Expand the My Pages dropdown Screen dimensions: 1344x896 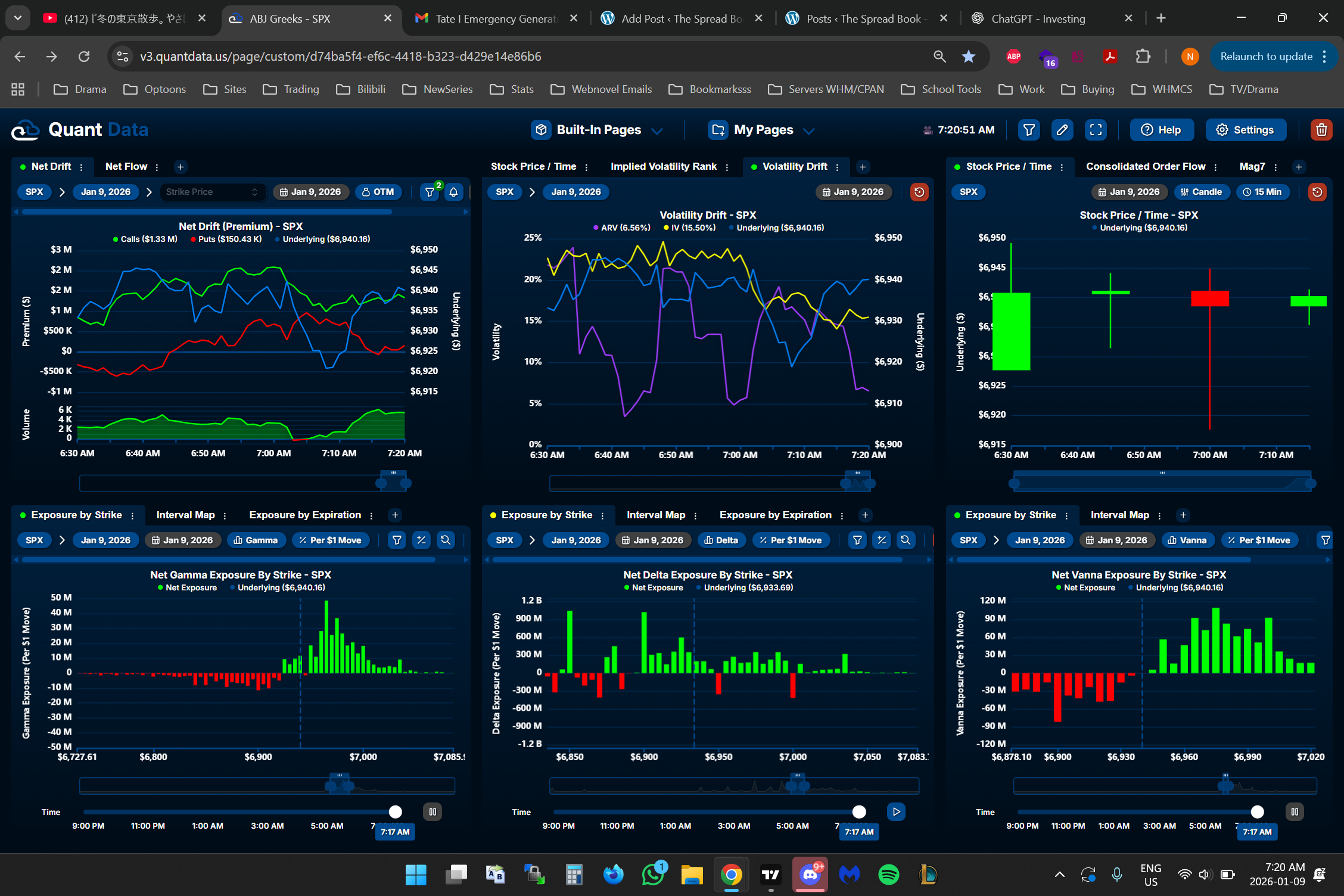click(762, 130)
